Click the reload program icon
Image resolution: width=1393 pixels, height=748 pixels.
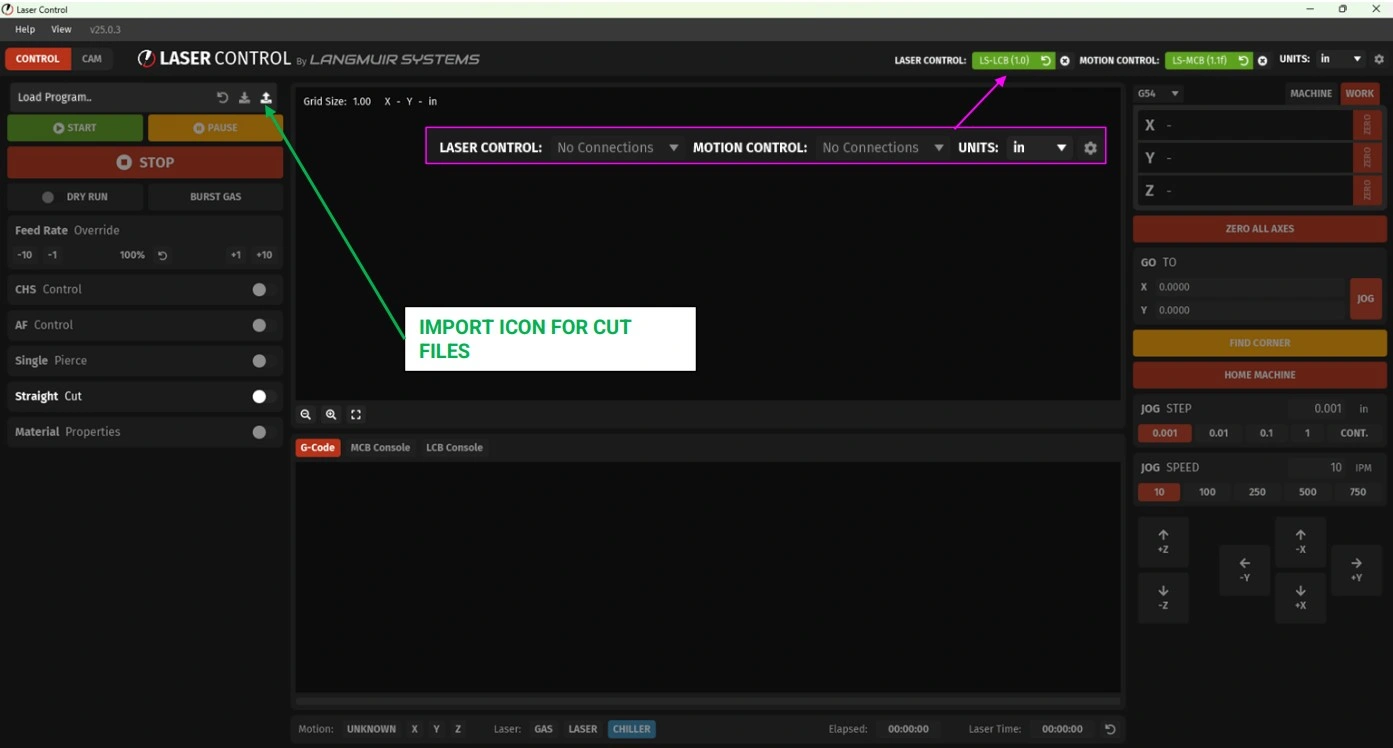pyautogui.click(x=222, y=98)
